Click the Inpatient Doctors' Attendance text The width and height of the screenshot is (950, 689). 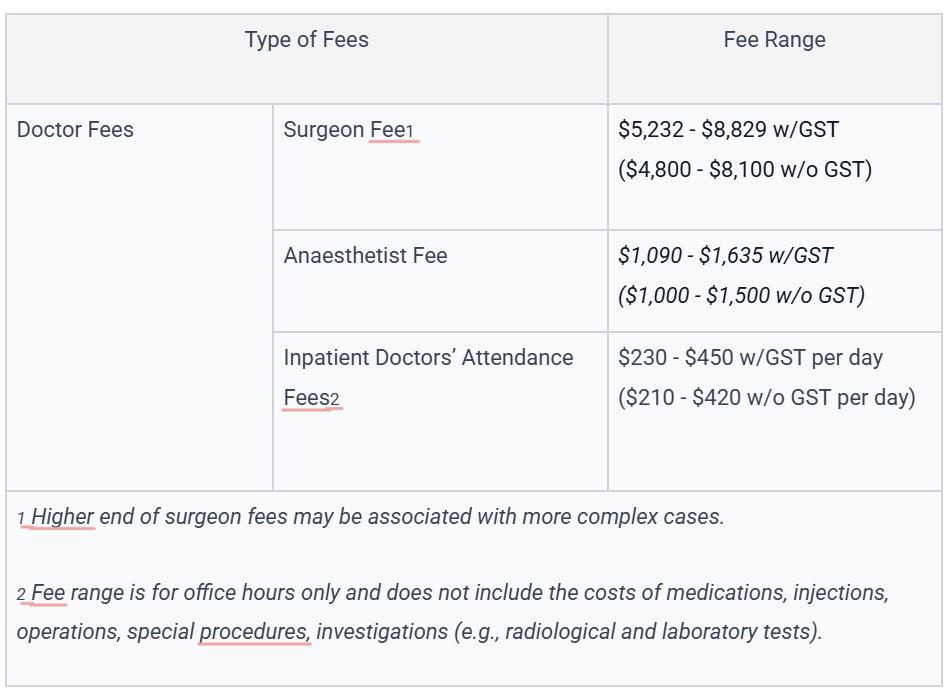(x=428, y=358)
